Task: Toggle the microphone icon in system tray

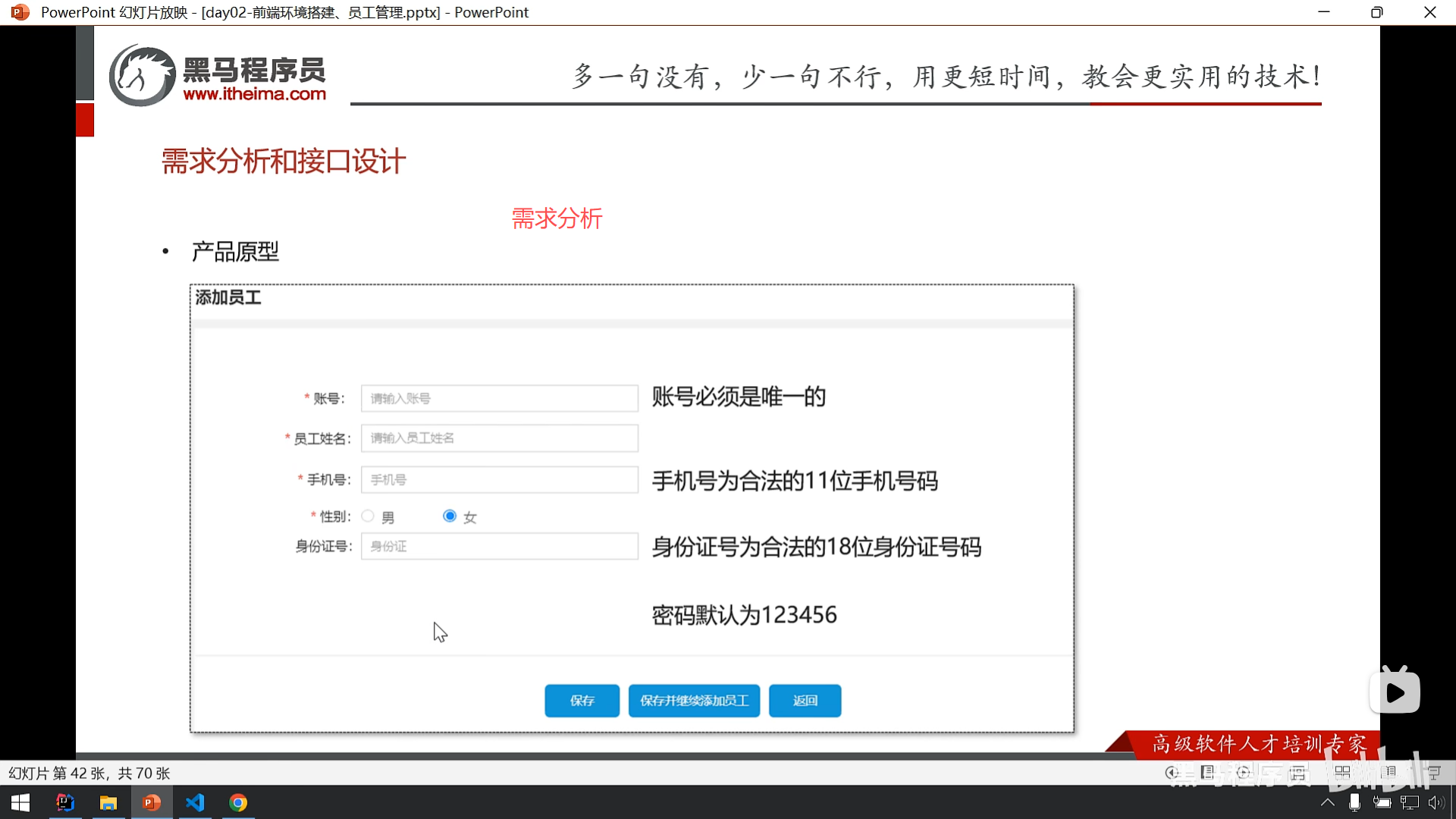Action: 1354,802
